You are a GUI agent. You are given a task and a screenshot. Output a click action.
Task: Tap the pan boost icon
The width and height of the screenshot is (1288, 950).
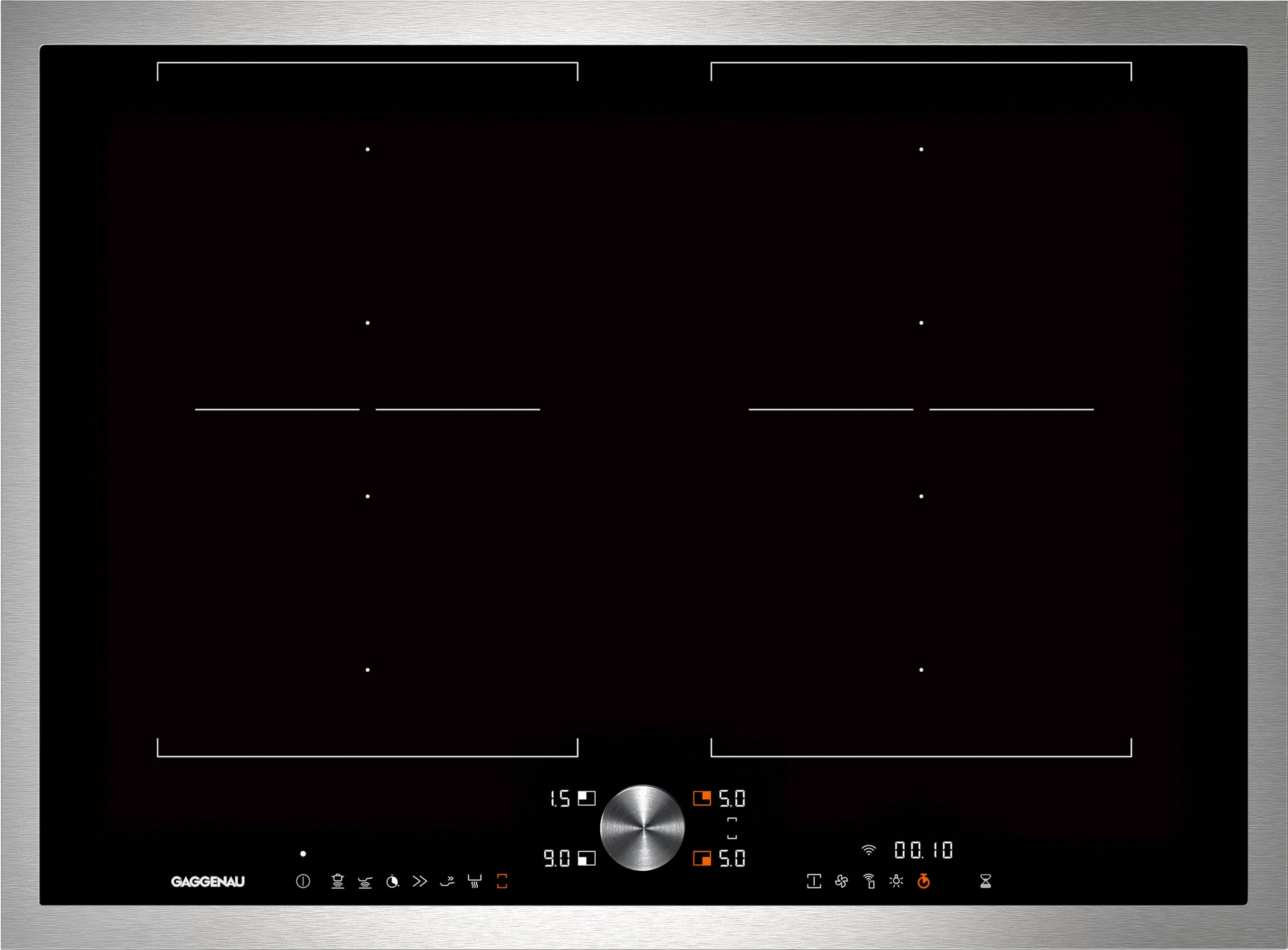point(447,881)
